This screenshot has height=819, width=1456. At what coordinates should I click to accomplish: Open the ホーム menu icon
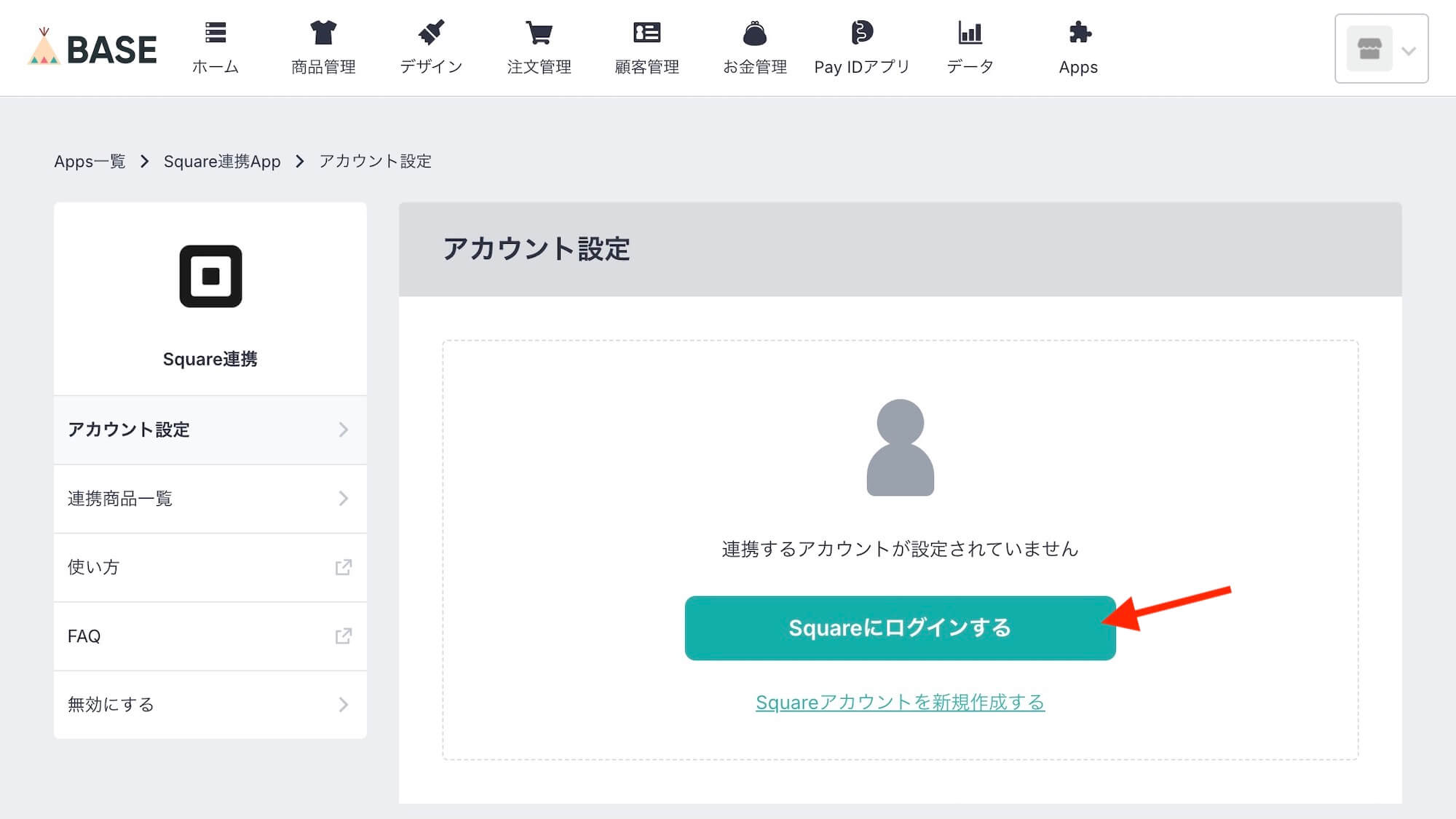[215, 33]
